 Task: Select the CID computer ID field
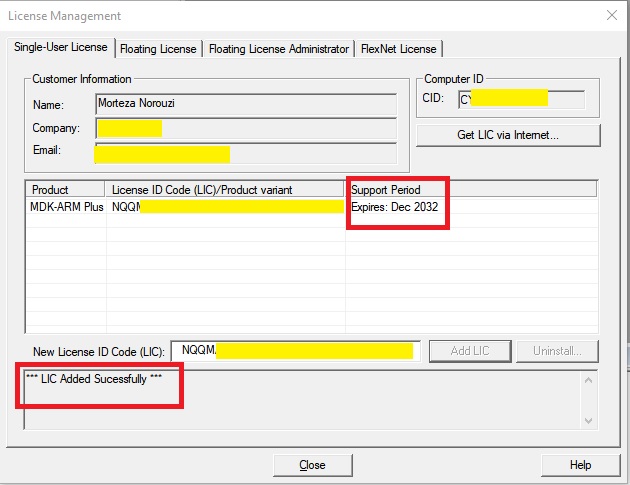(520, 99)
